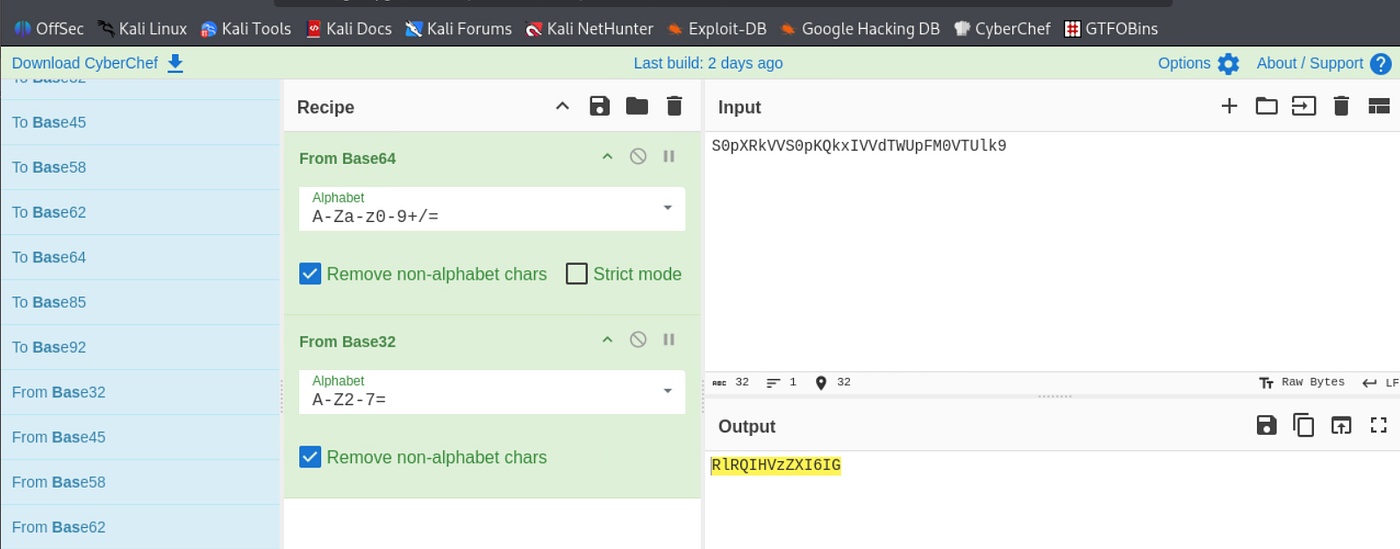Click in the Input text area

[x=1052, y=250]
